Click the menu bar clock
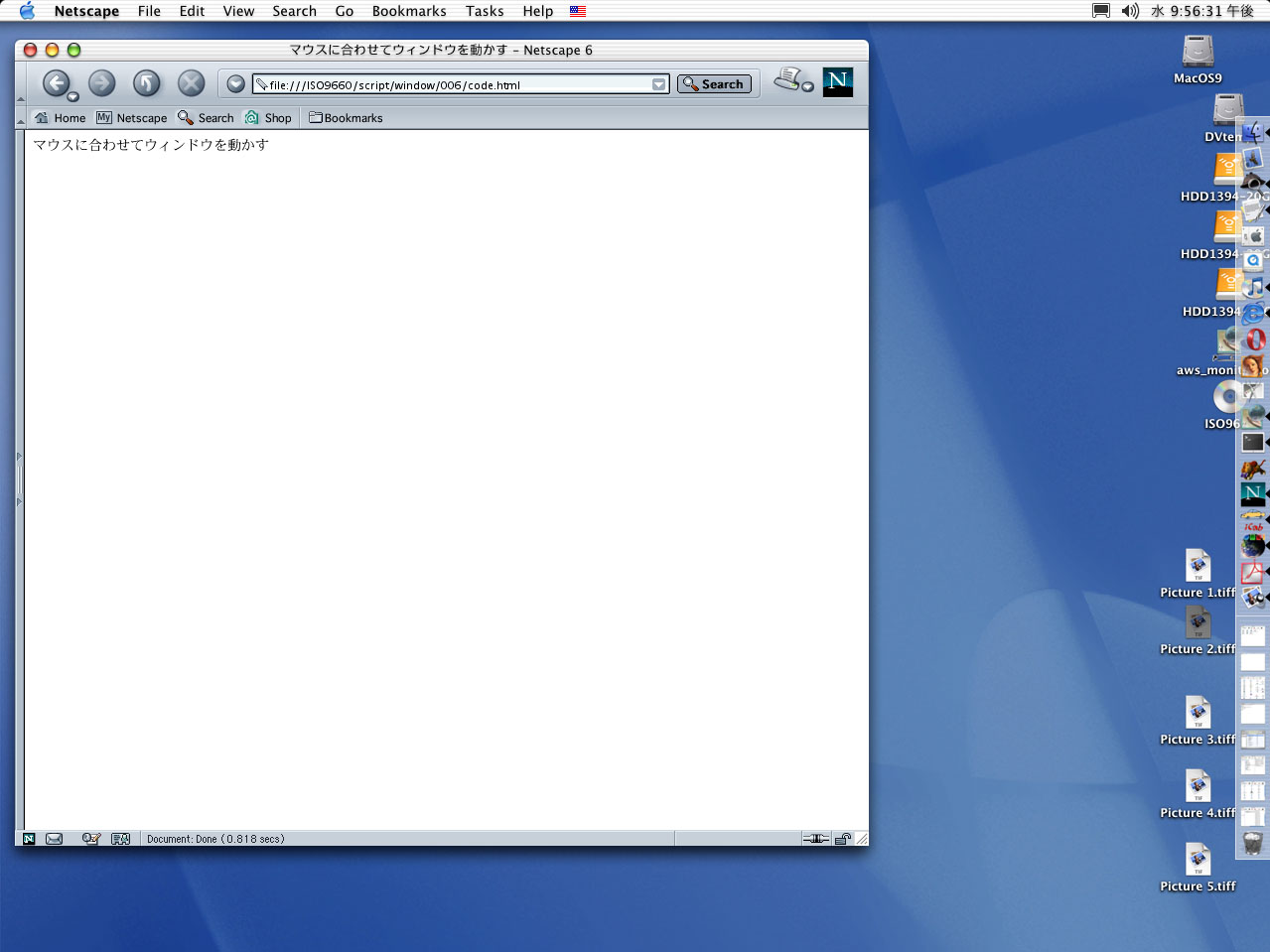 pos(1202,11)
